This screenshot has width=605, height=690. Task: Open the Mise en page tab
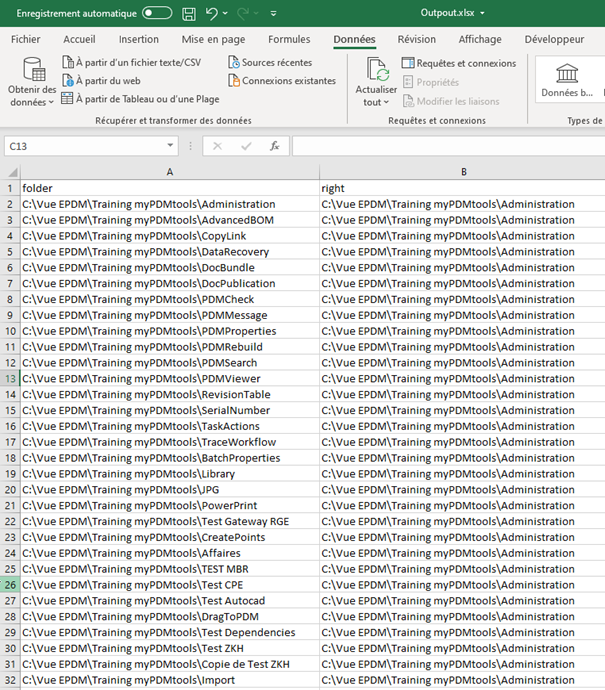tap(213, 39)
